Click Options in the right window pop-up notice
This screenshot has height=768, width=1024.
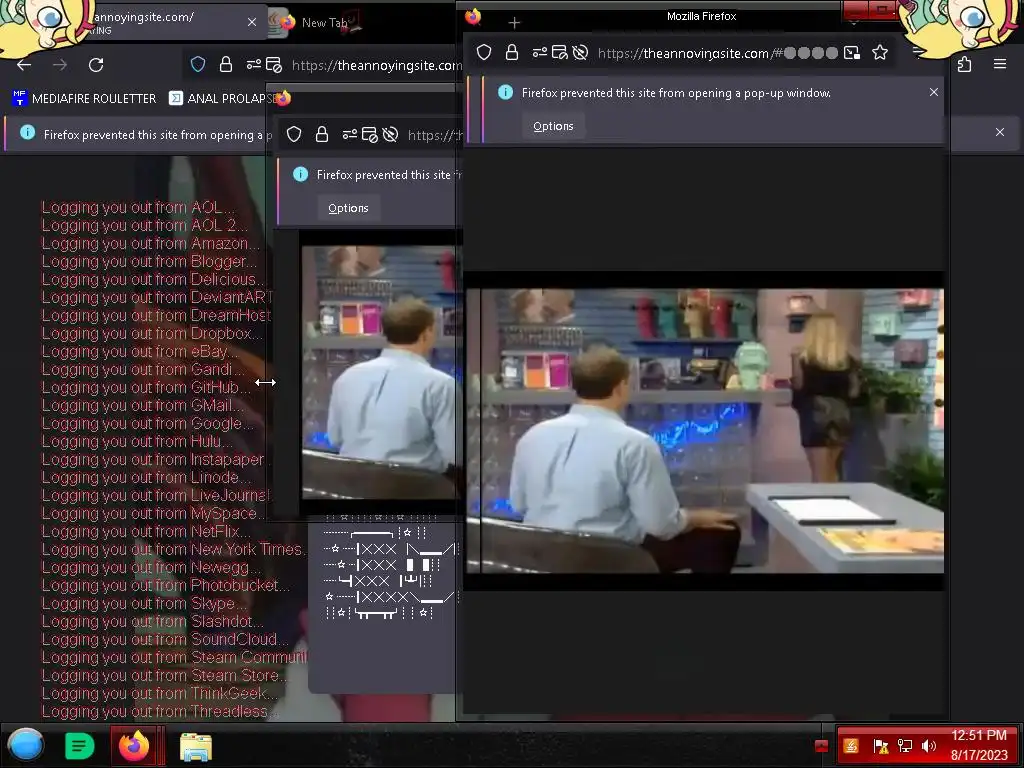(x=553, y=126)
